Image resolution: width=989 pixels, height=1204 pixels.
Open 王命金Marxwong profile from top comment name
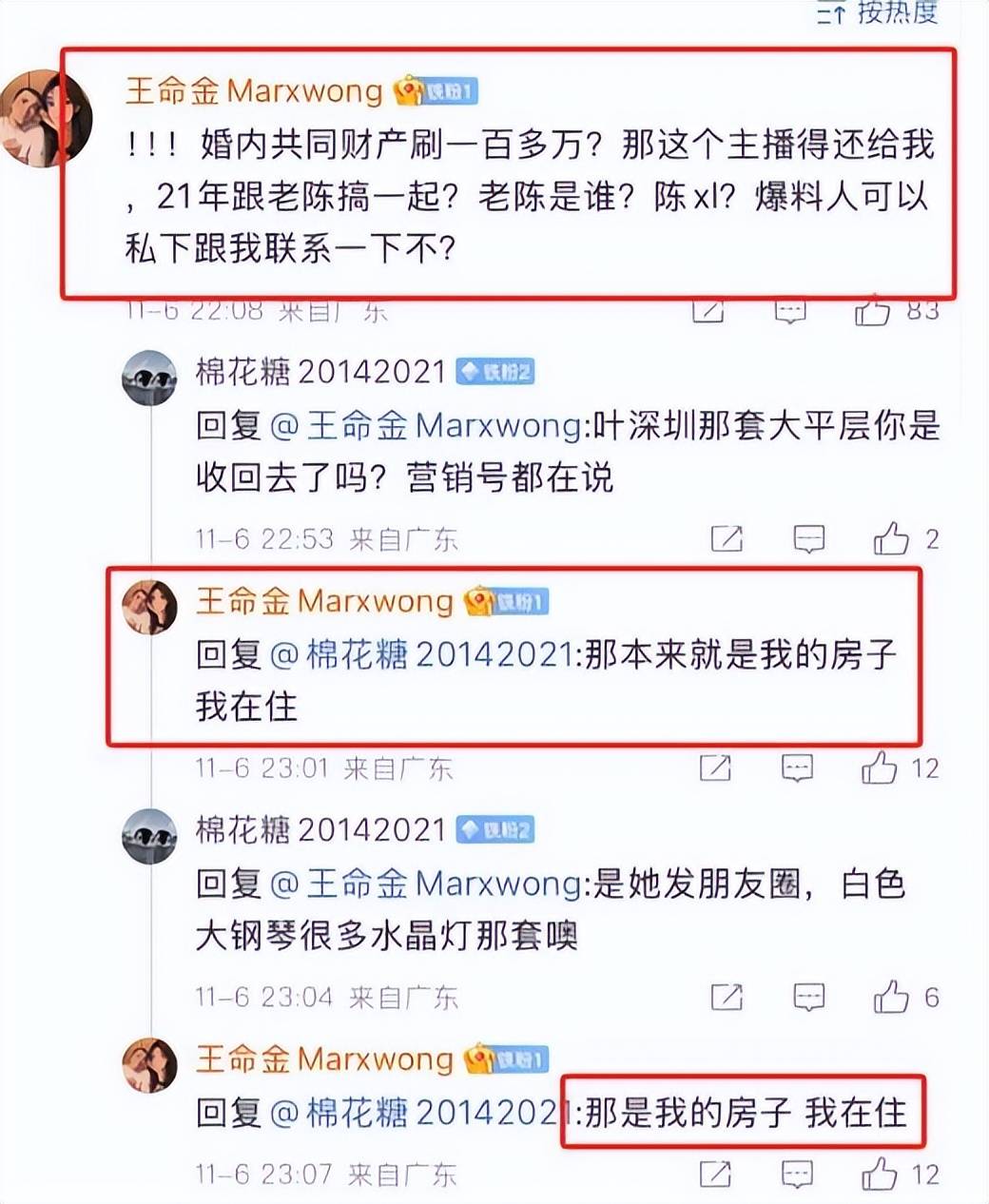[x=254, y=91]
